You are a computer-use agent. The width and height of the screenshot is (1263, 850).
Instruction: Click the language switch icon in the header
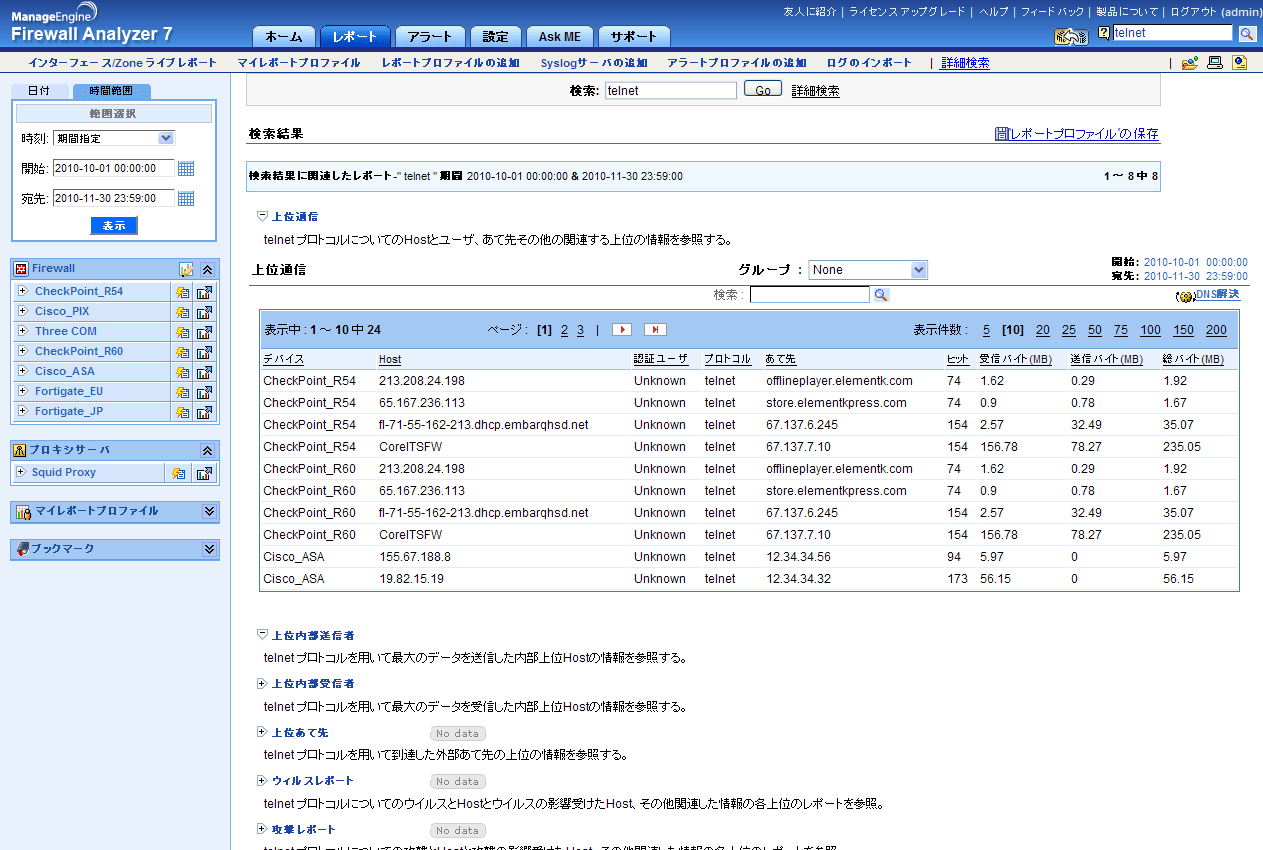1071,36
